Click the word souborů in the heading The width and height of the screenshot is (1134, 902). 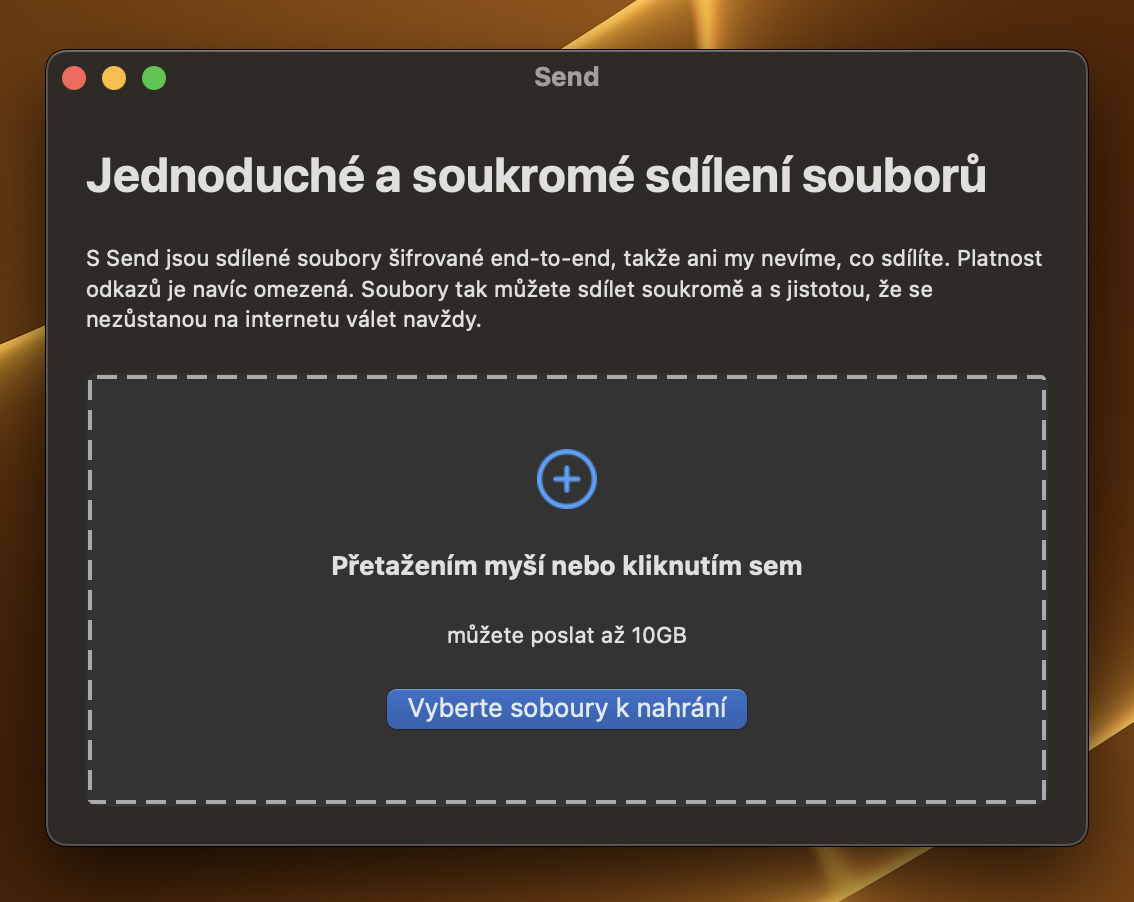click(894, 175)
